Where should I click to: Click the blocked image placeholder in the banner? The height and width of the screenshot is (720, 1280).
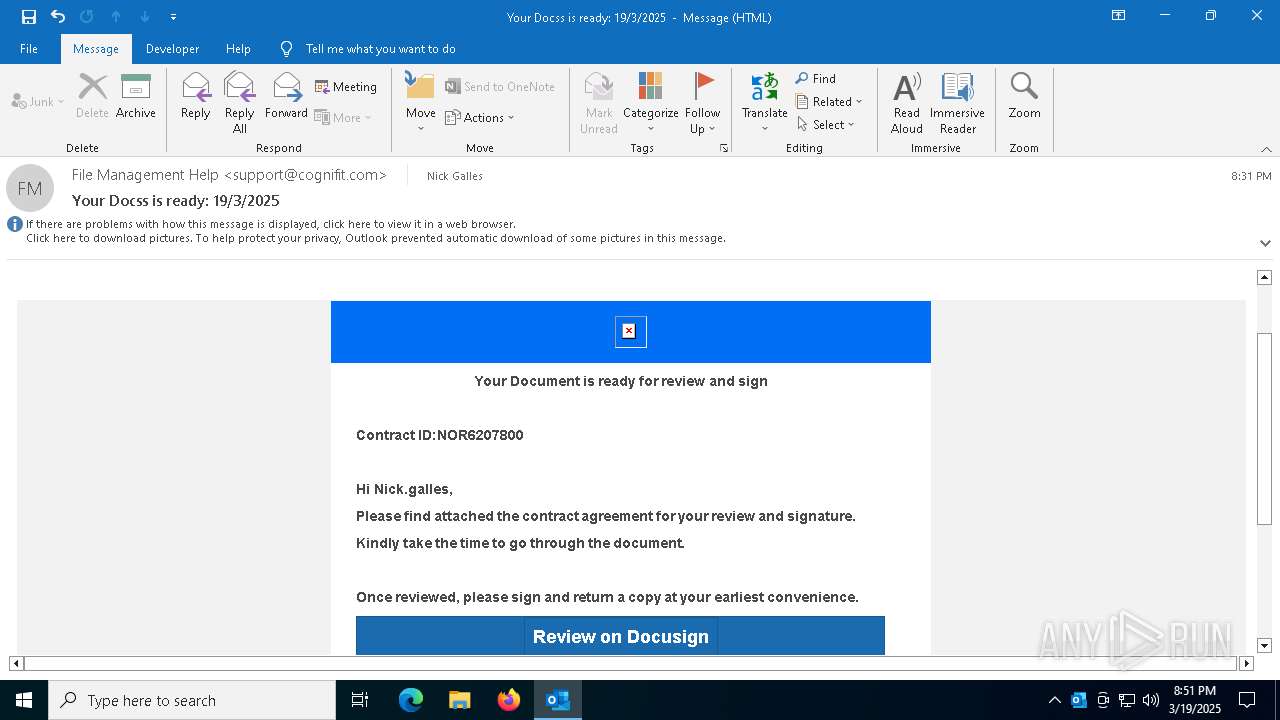tap(630, 331)
